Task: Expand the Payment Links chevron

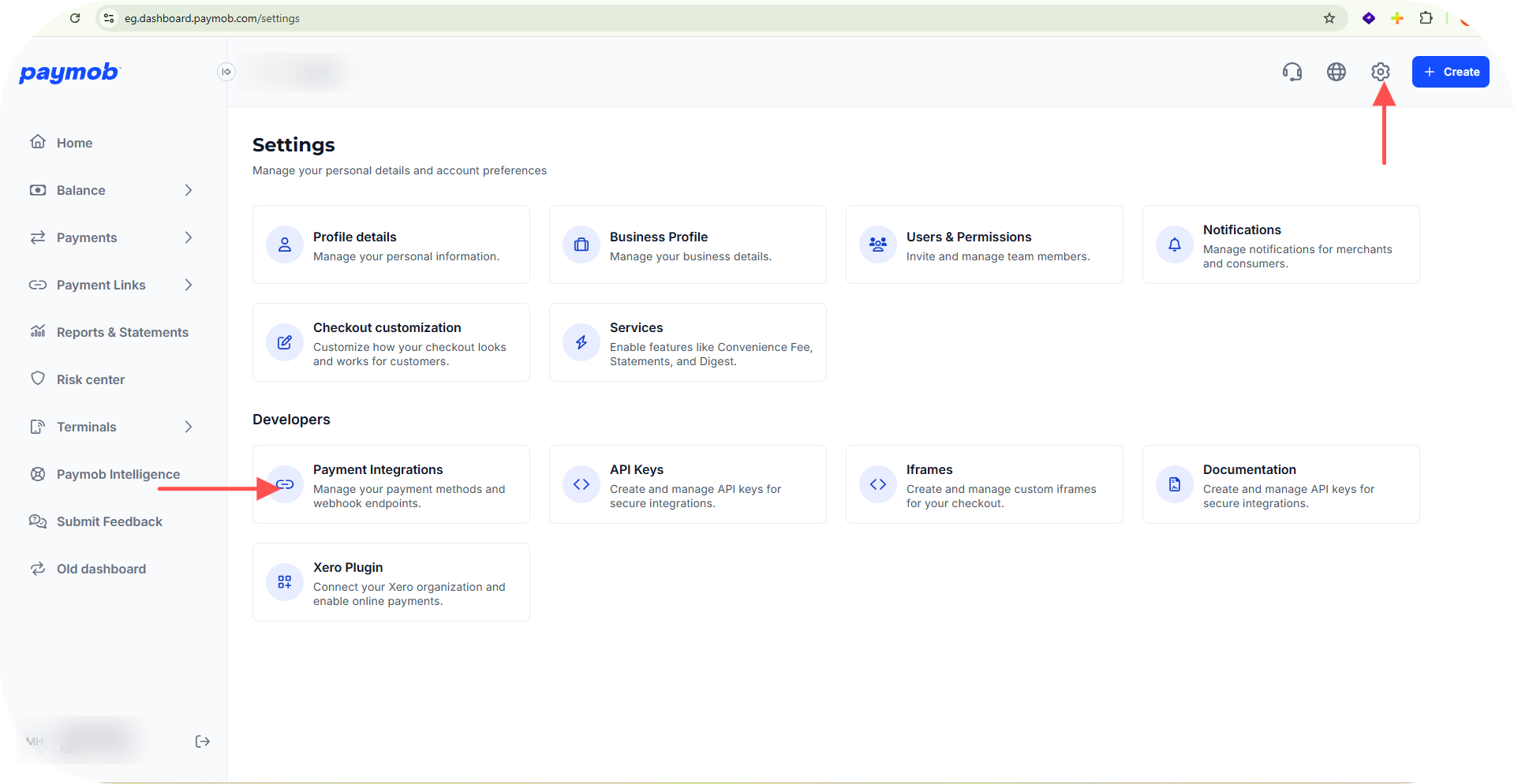Action: (189, 285)
